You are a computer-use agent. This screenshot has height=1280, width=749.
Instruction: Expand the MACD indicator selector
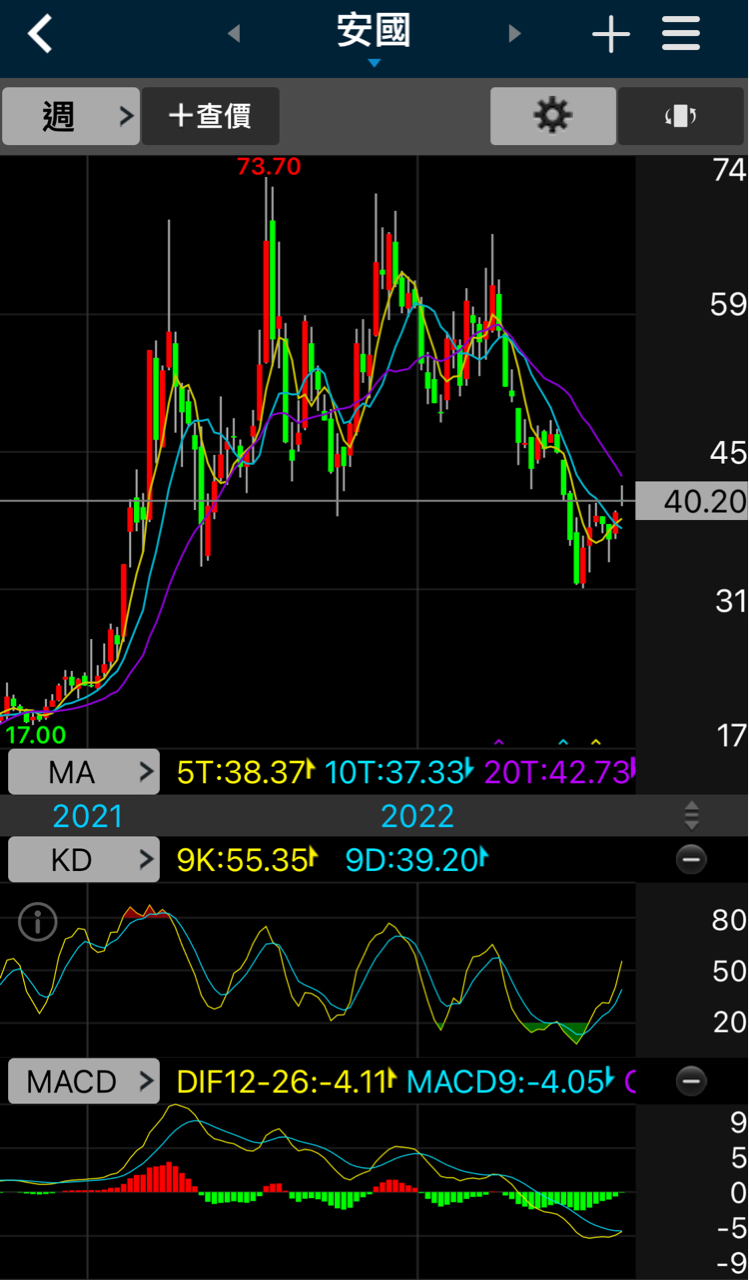click(x=84, y=1081)
